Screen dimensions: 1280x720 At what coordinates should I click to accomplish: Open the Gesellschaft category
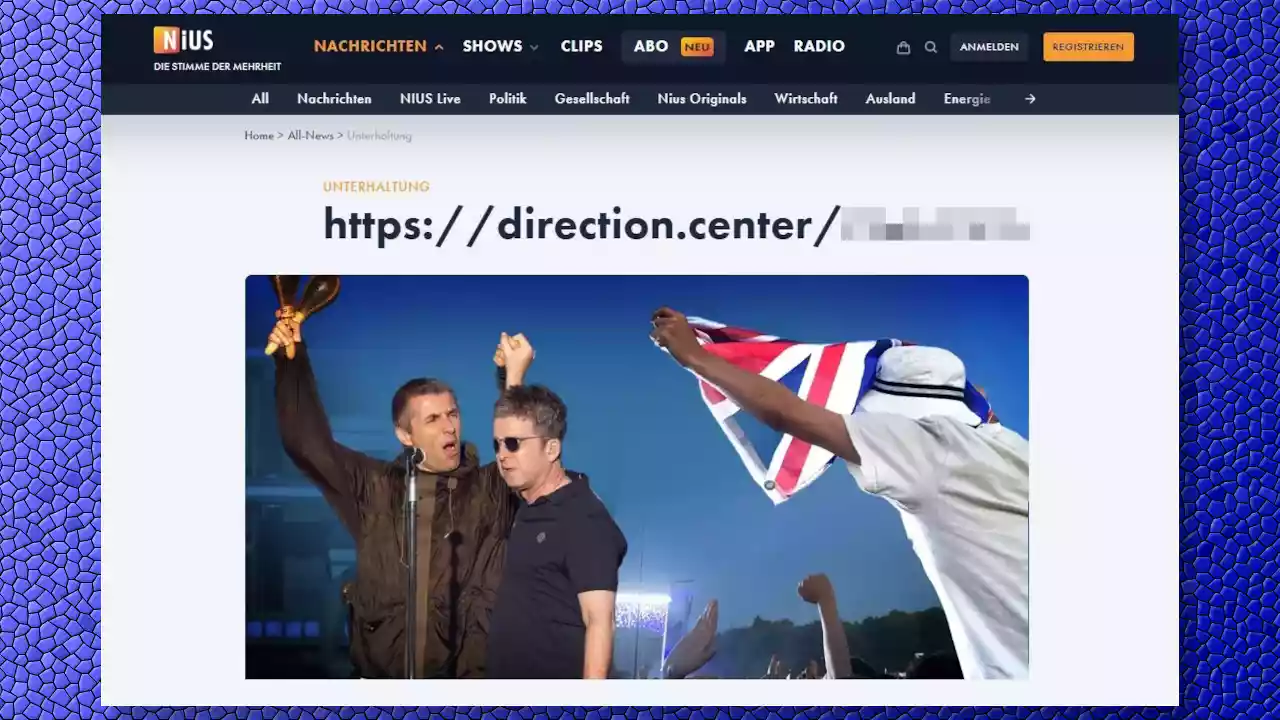(x=592, y=99)
